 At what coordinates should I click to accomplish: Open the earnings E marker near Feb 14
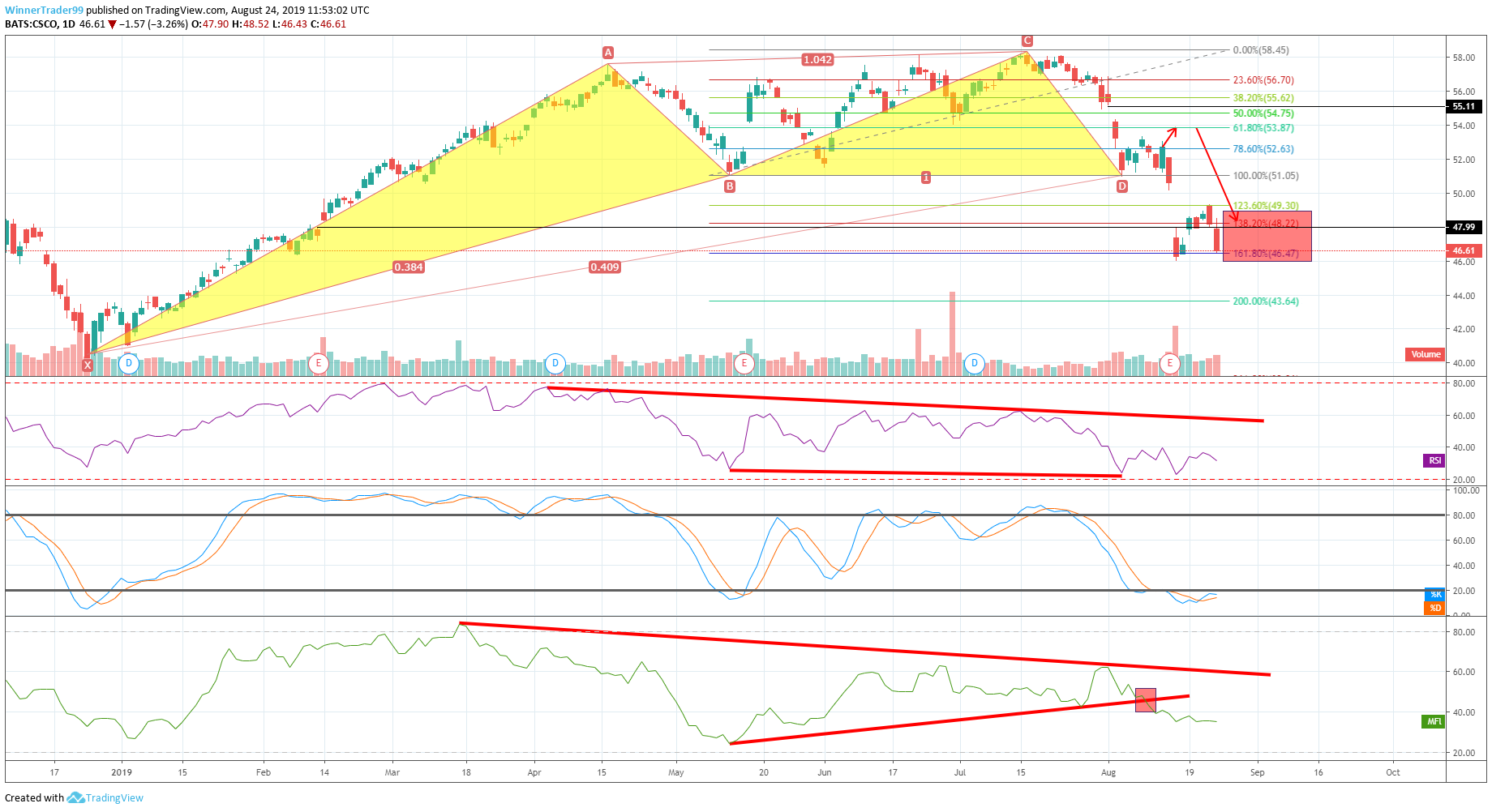tap(319, 363)
